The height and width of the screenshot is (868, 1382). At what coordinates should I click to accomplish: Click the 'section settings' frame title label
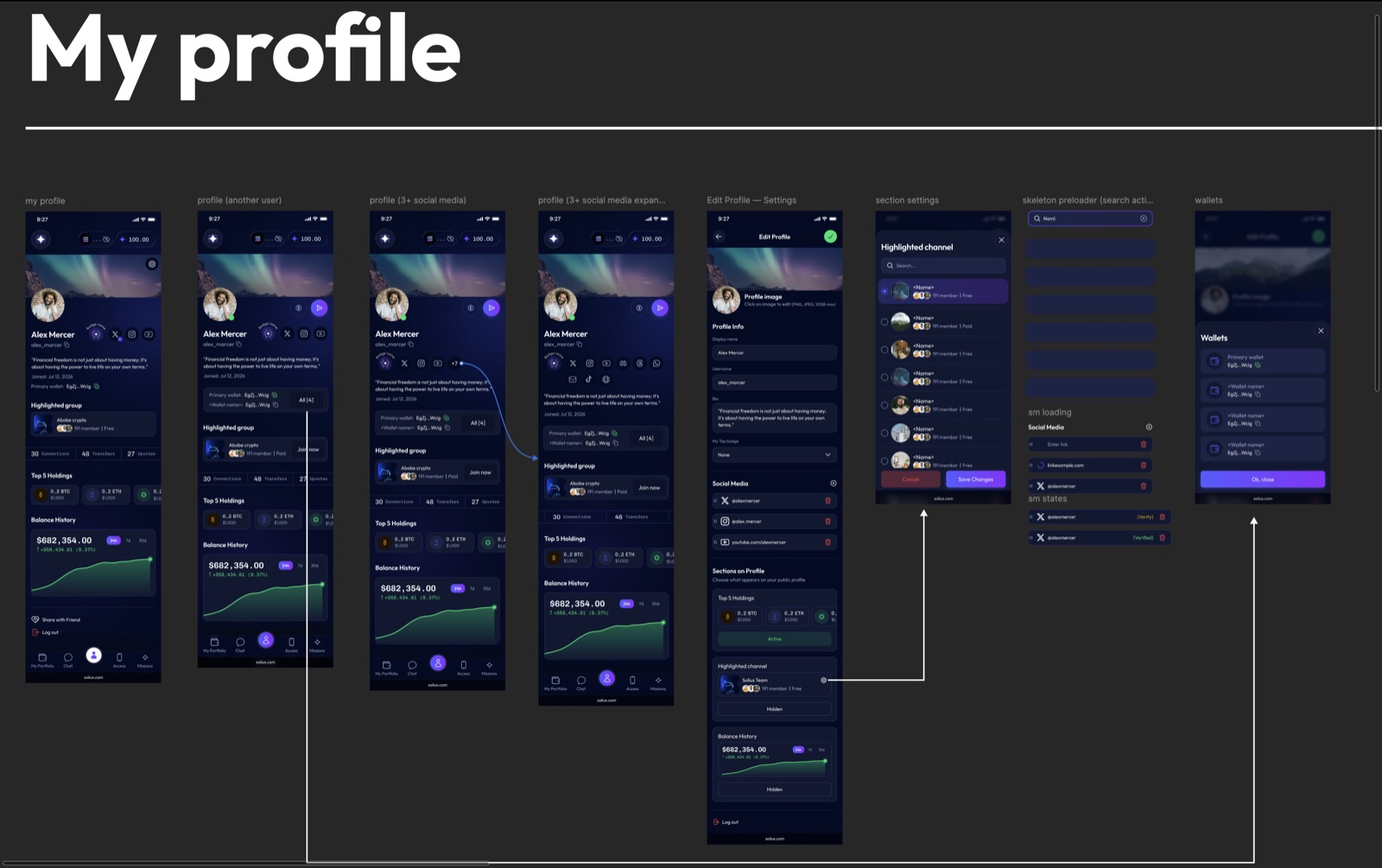(907, 200)
